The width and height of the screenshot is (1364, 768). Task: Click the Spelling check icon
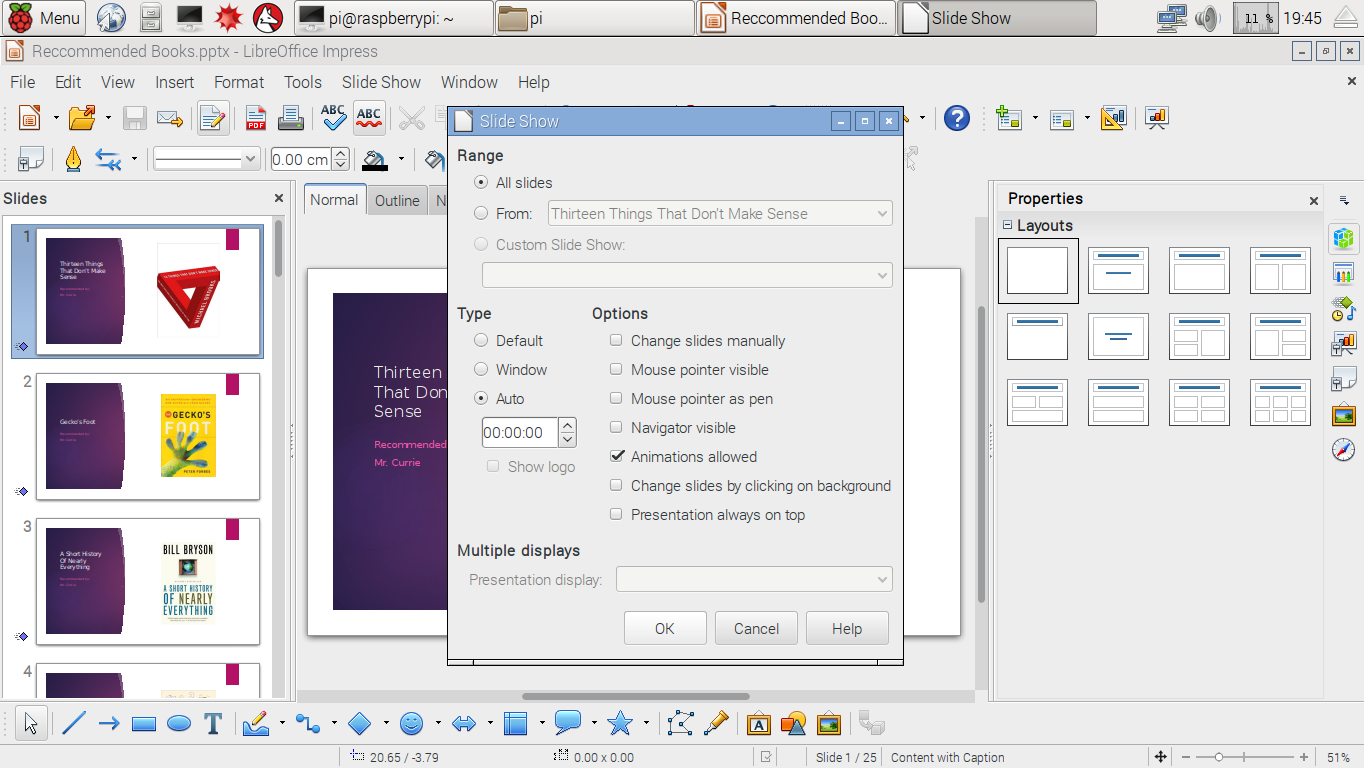[333, 118]
